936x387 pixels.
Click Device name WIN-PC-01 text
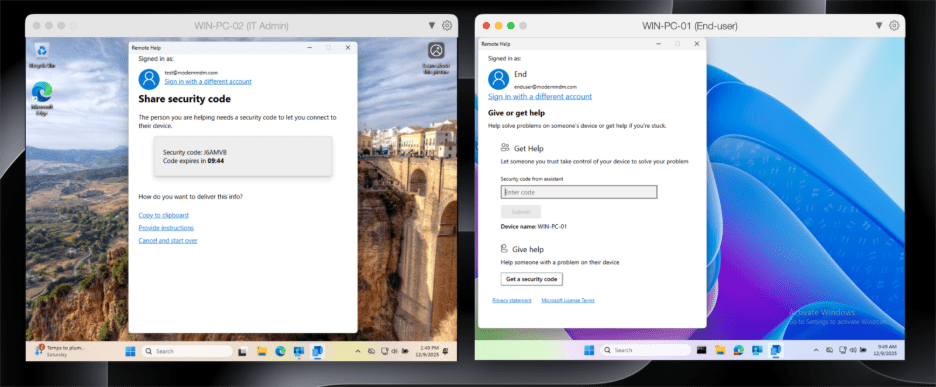(533, 227)
